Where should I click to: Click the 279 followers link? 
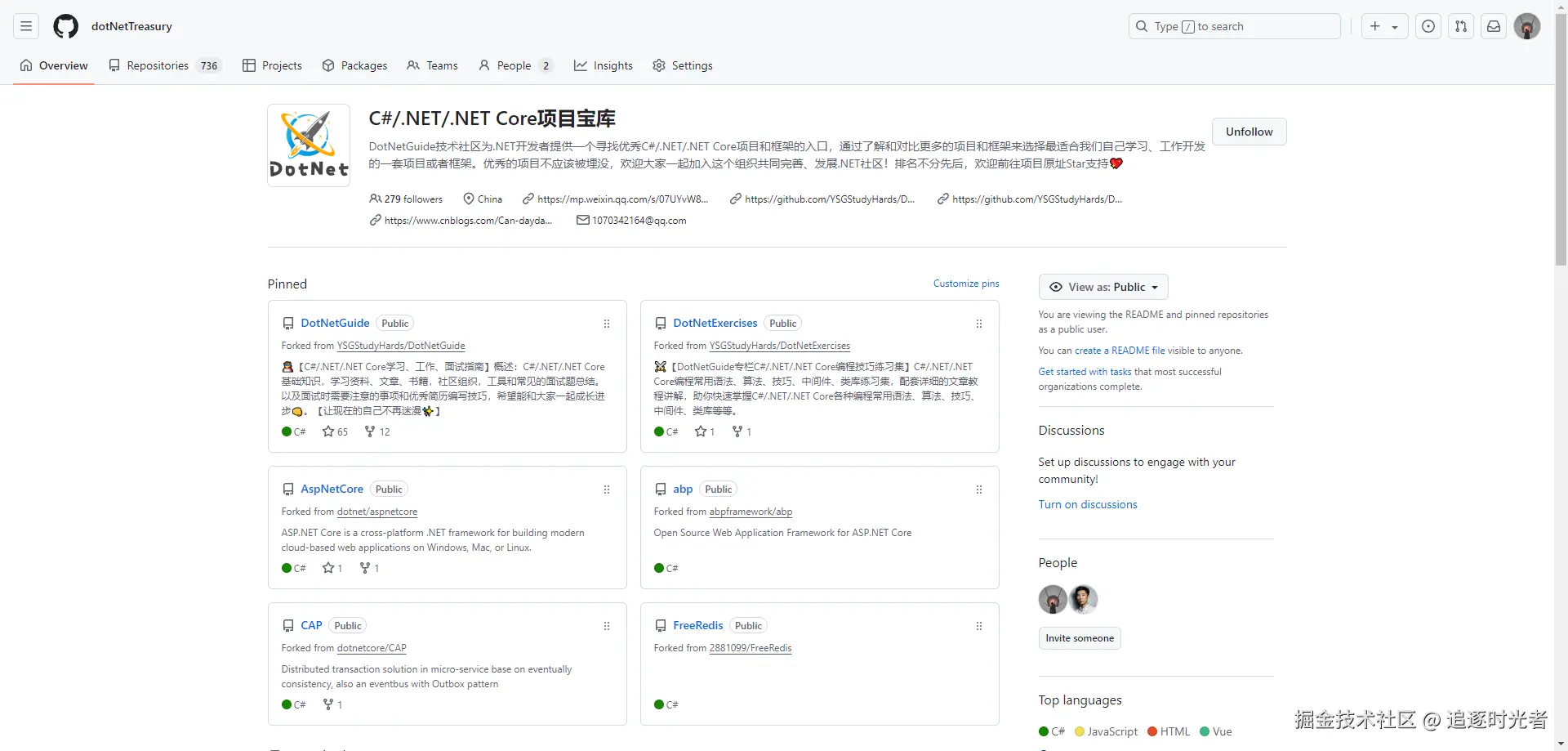(406, 199)
